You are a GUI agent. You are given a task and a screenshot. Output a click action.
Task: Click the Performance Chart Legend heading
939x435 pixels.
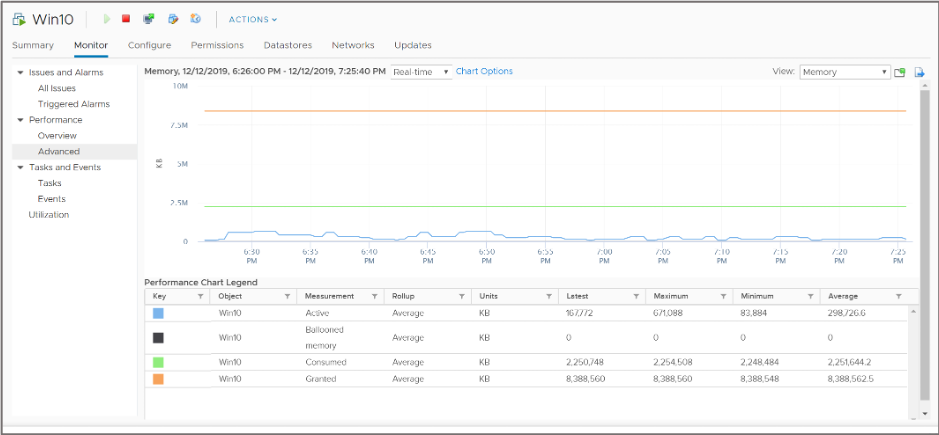coord(201,282)
